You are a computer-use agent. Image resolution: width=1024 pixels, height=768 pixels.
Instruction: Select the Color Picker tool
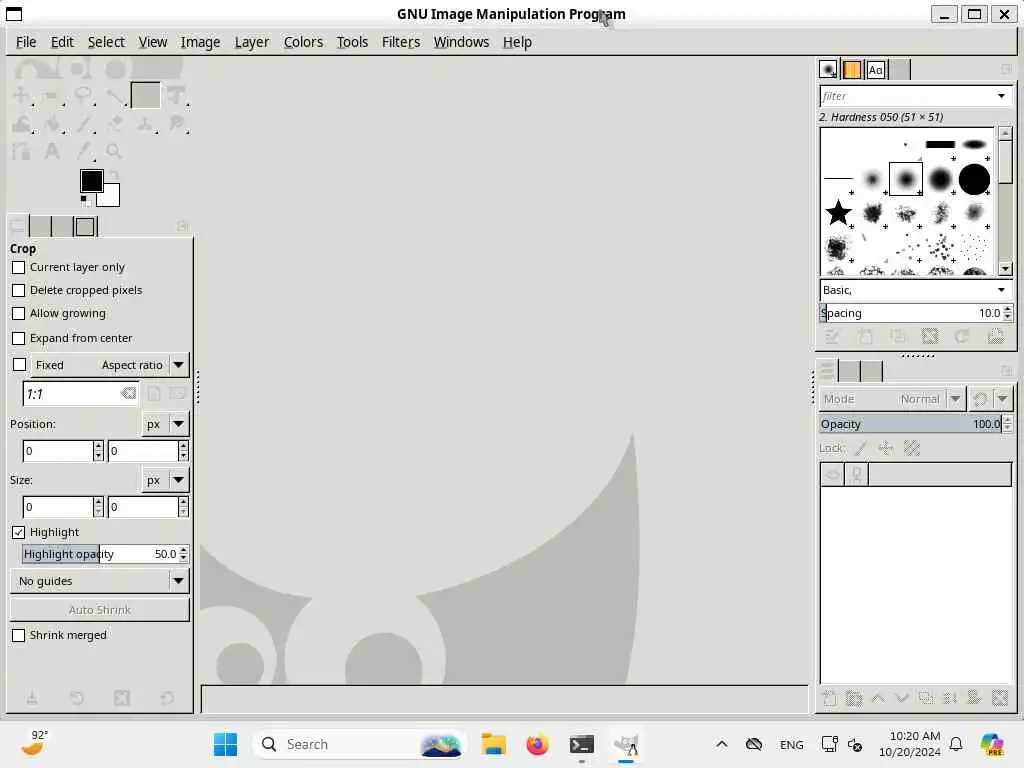pos(83,152)
